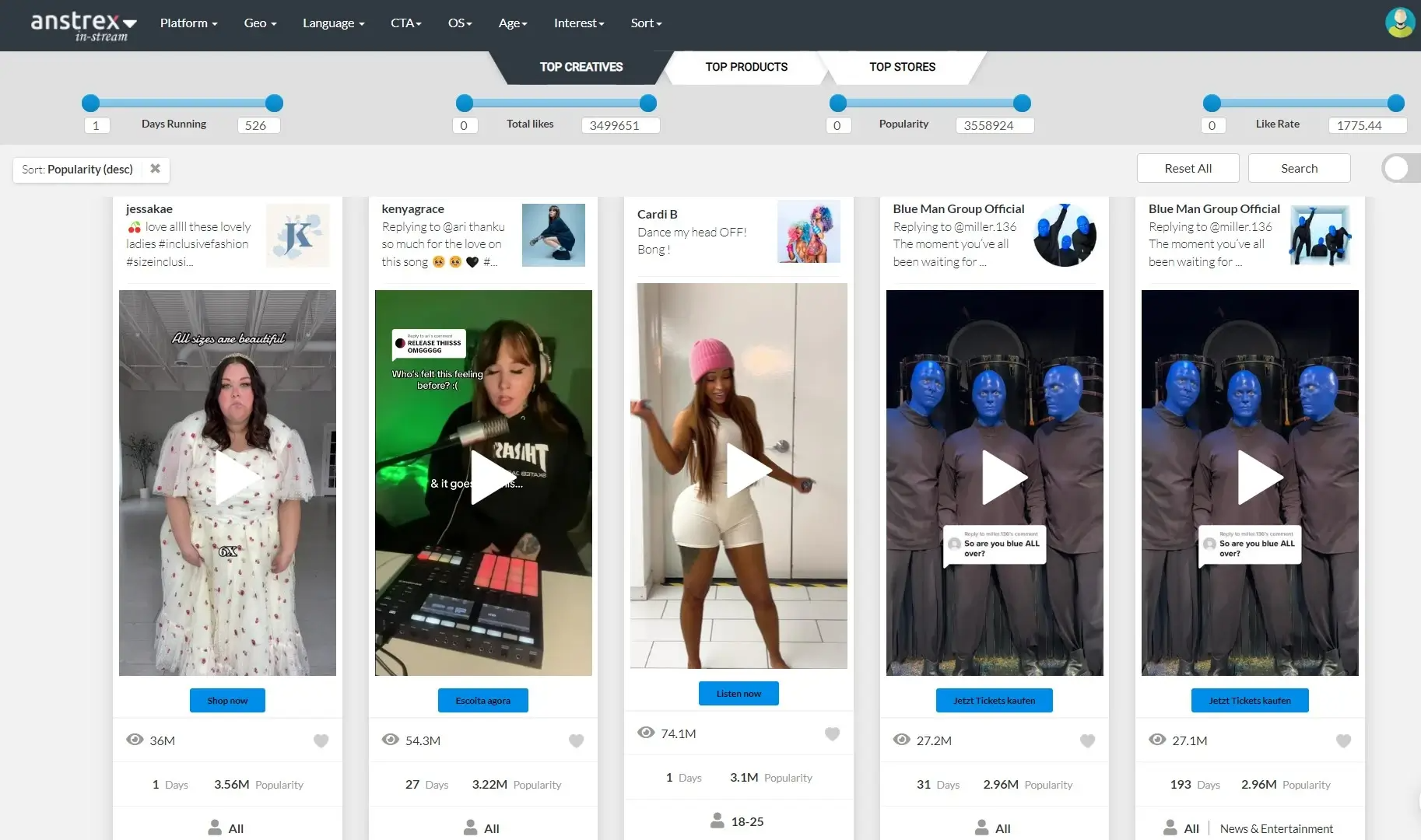Click Jetzt Tickets kaufen on 31 Days card

pos(994,700)
